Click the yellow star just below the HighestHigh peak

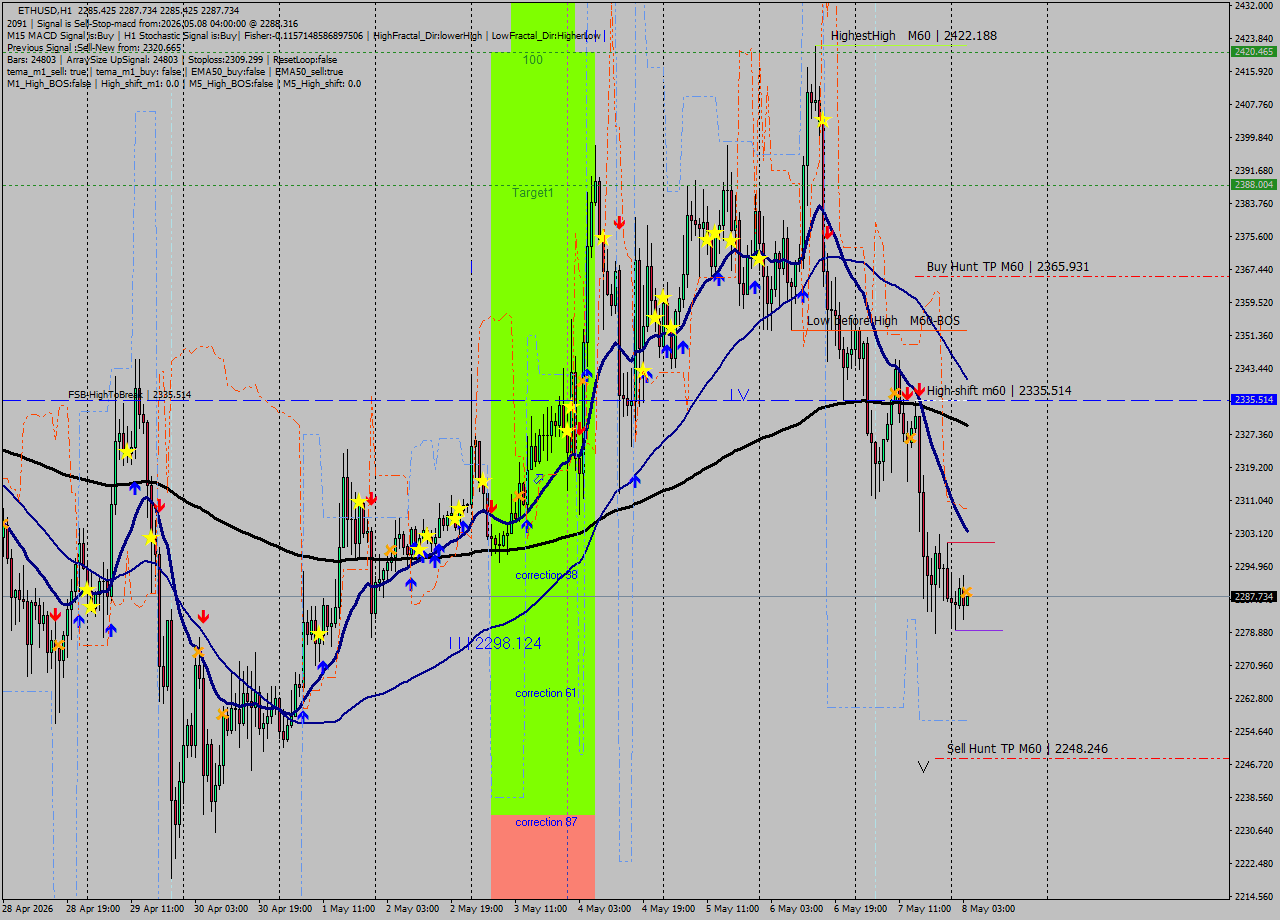click(x=823, y=120)
